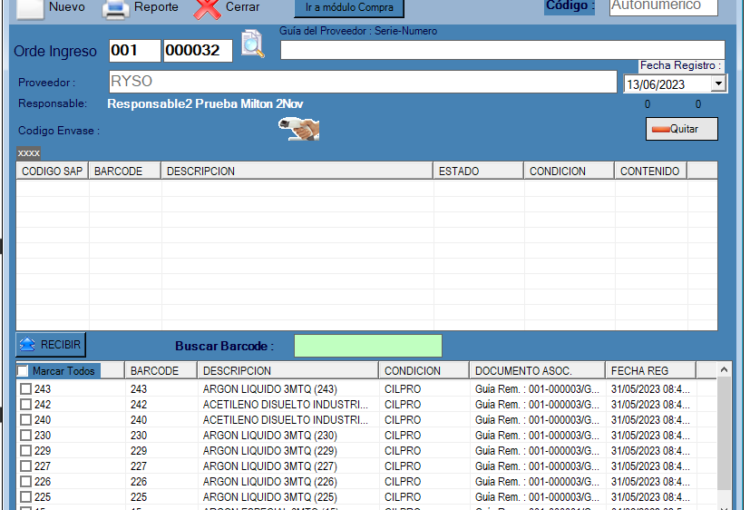Viewport: 750px width, 510px height.
Task: Click the Reporte printer icon
Action: click(117, 9)
